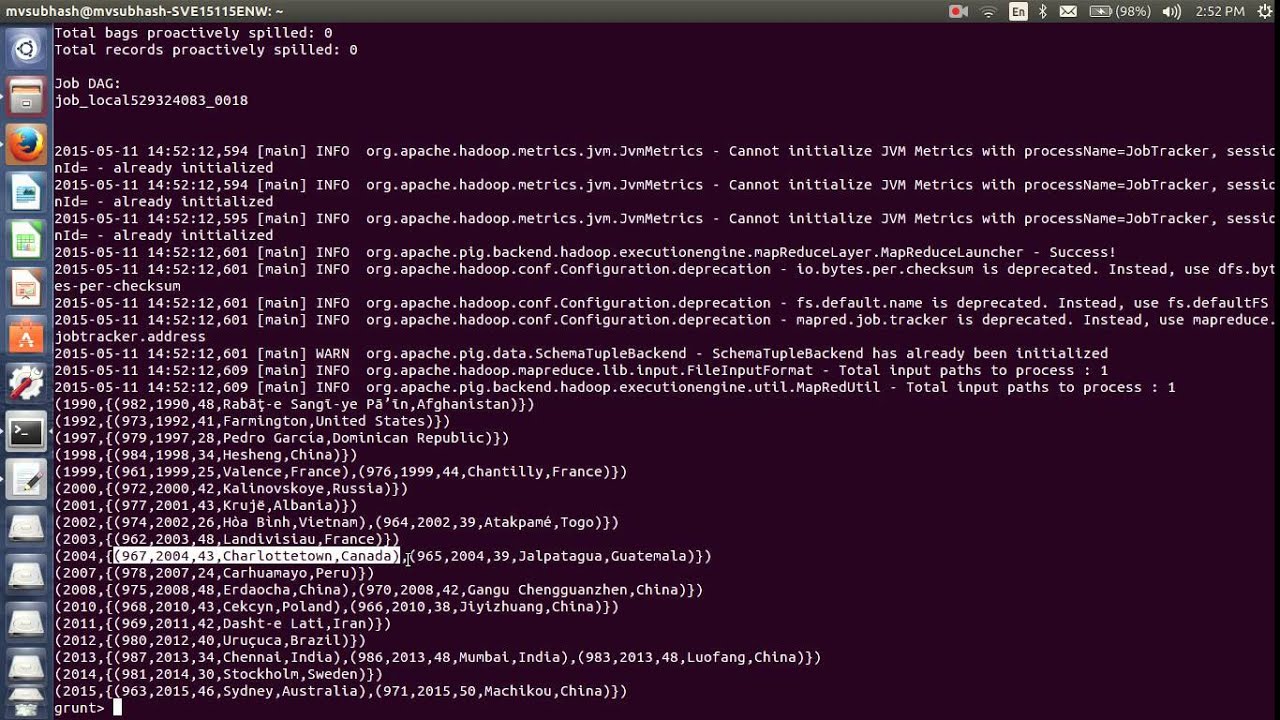This screenshot has width=1280, height=720.
Task: Click highlighted Charlottetown Canada tuple
Action: point(257,556)
